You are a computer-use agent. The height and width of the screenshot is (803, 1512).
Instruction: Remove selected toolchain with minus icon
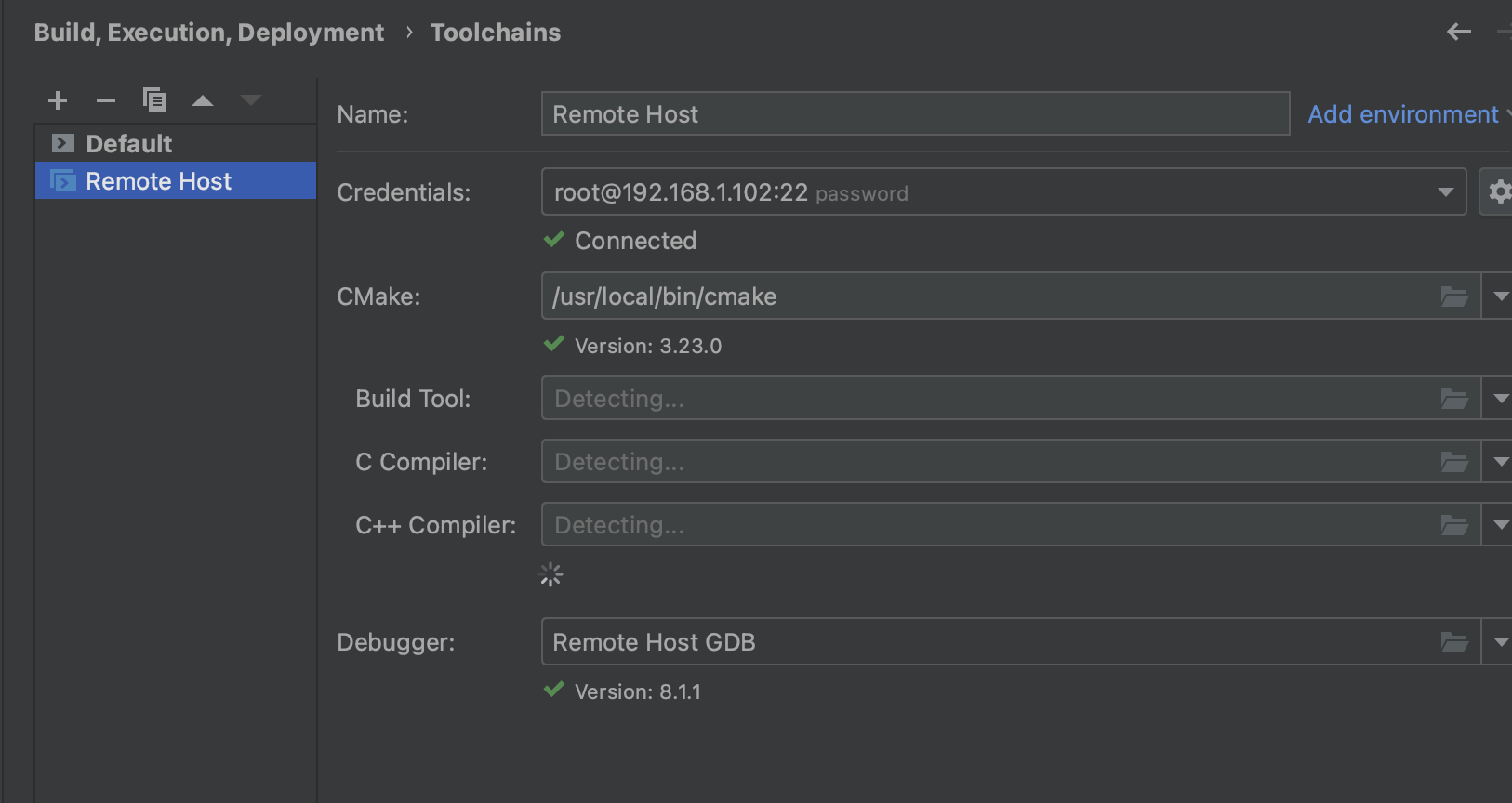pos(106,99)
